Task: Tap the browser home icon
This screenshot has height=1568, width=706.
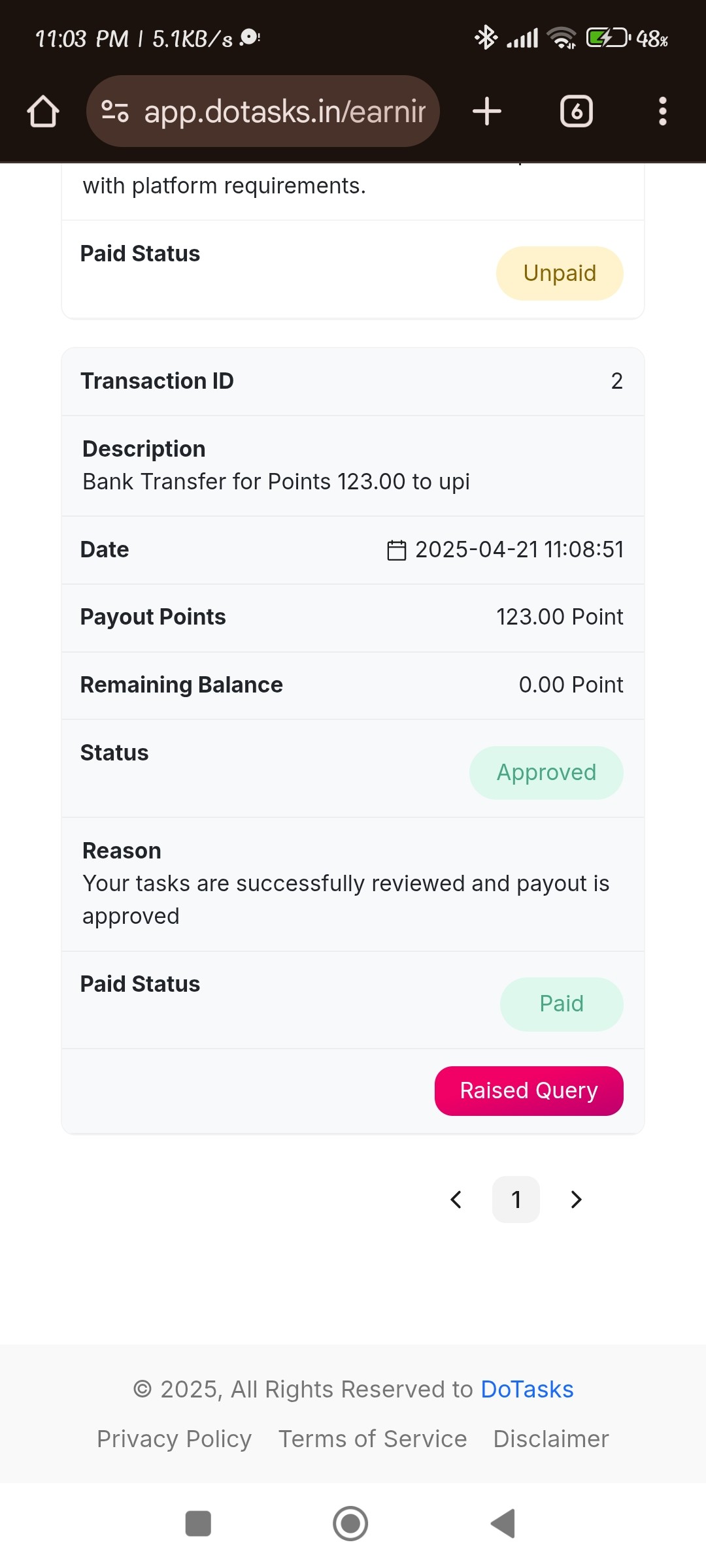Action: click(x=43, y=112)
